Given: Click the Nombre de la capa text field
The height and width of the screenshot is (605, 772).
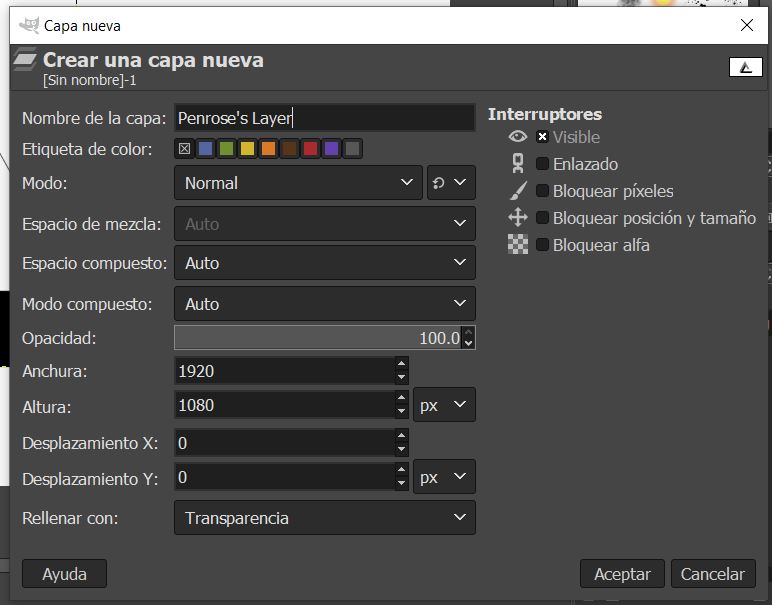Looking at the screenshot, I should click(x=324, y=118).
